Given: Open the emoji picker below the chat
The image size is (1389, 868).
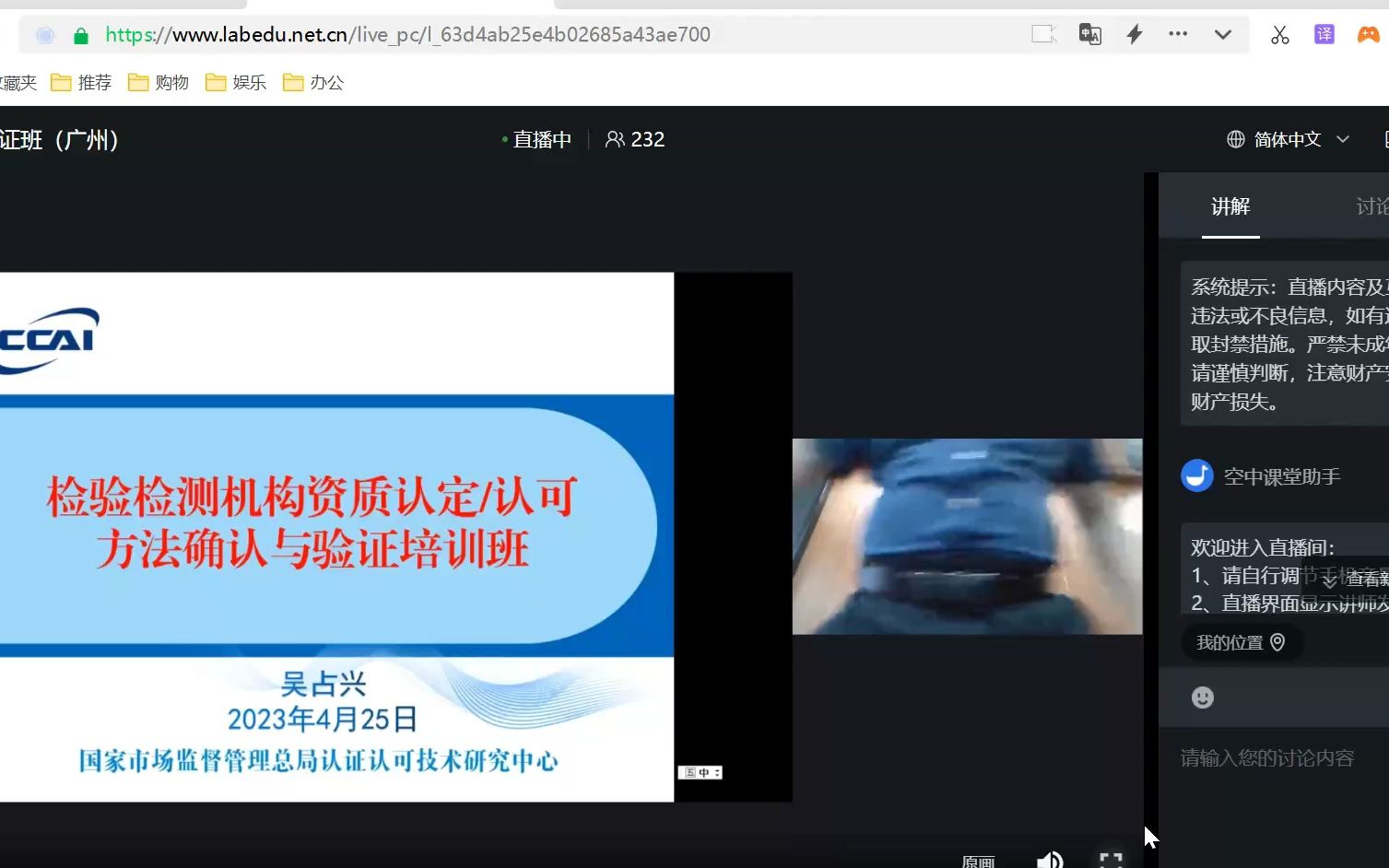Looking at the screenshot, I should coord(1201,698).
